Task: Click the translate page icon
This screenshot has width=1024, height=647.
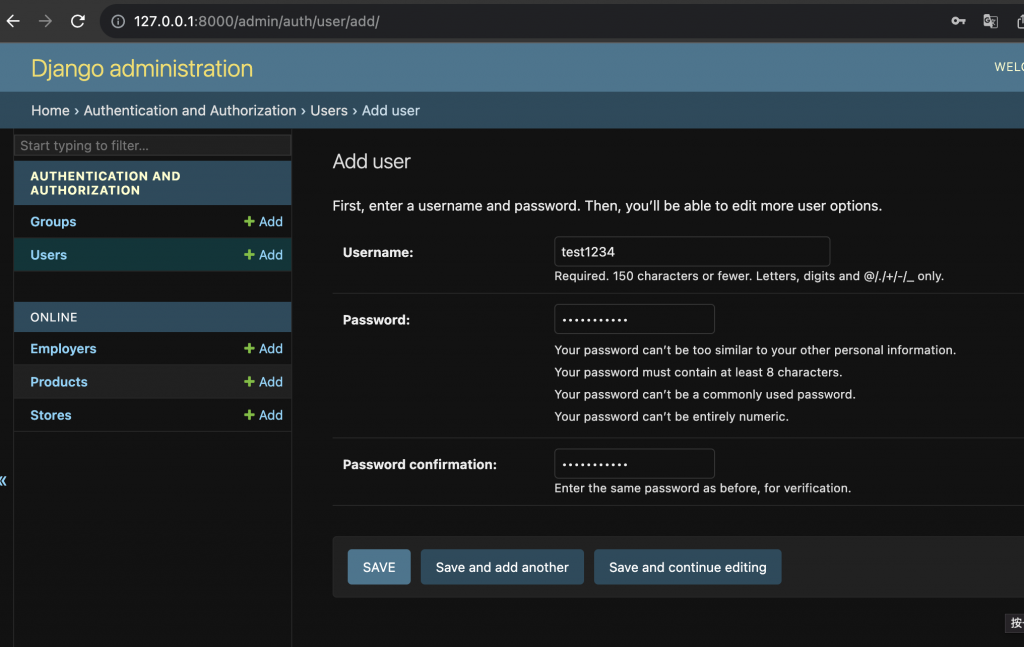Action: click(x=990, y=21)
